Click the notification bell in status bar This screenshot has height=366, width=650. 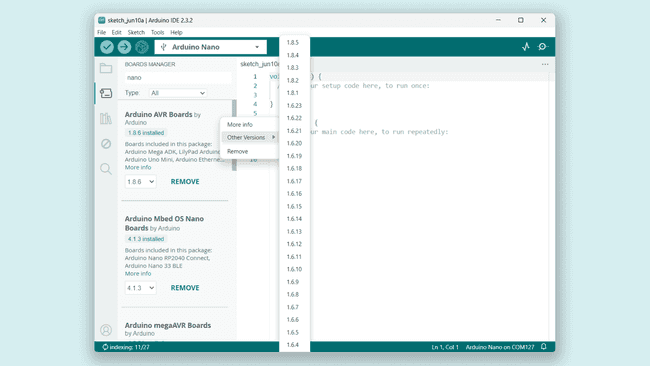pos(543,347)
